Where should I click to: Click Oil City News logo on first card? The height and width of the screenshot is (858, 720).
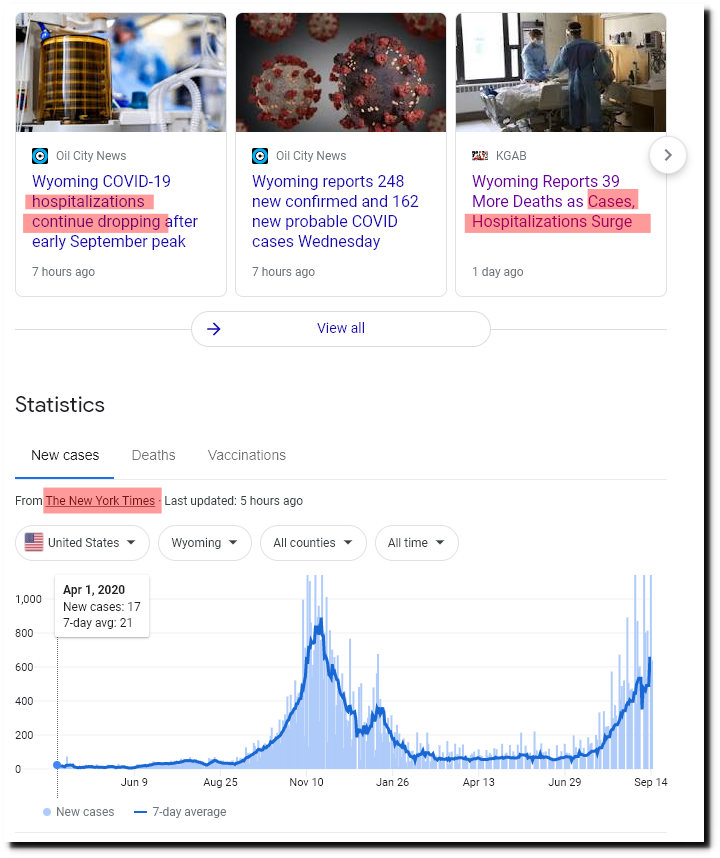(40, 156)
